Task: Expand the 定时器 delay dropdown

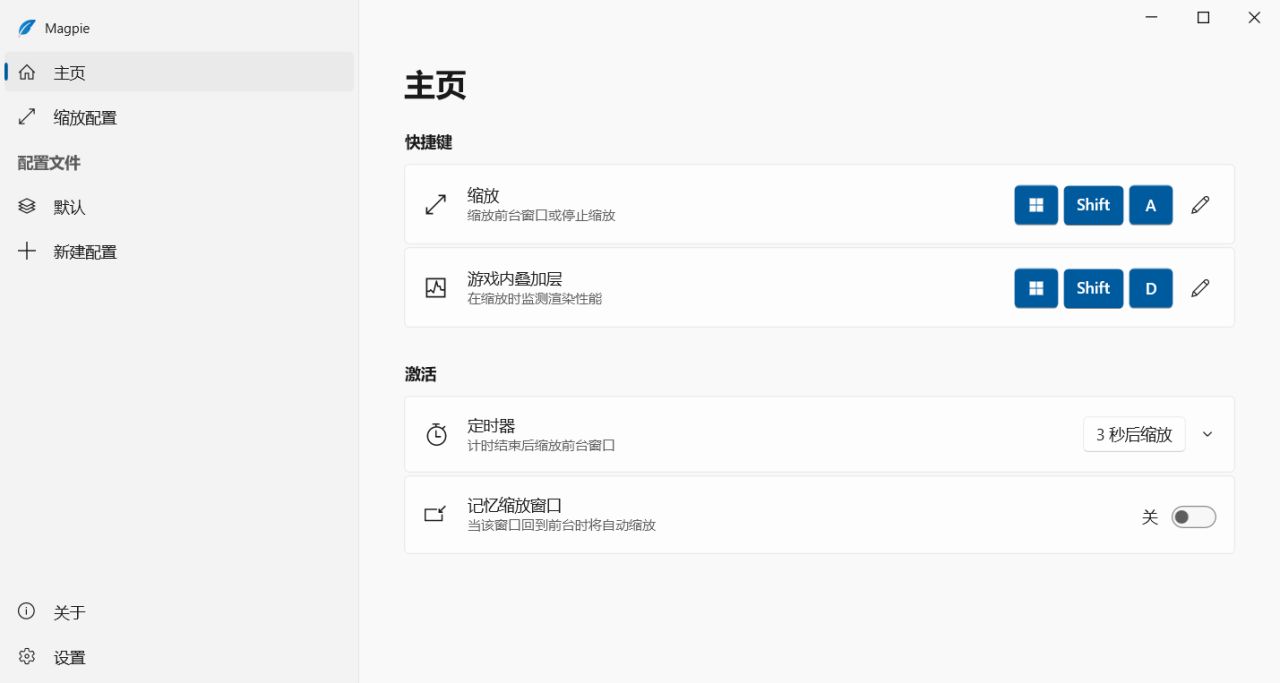Action: [x=1207, y=433]
